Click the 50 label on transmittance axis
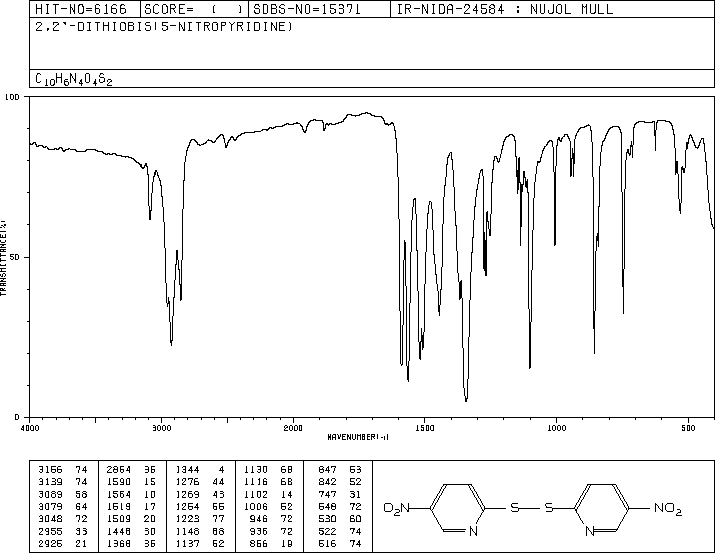The image size is (715, 553). coord(15,257)
